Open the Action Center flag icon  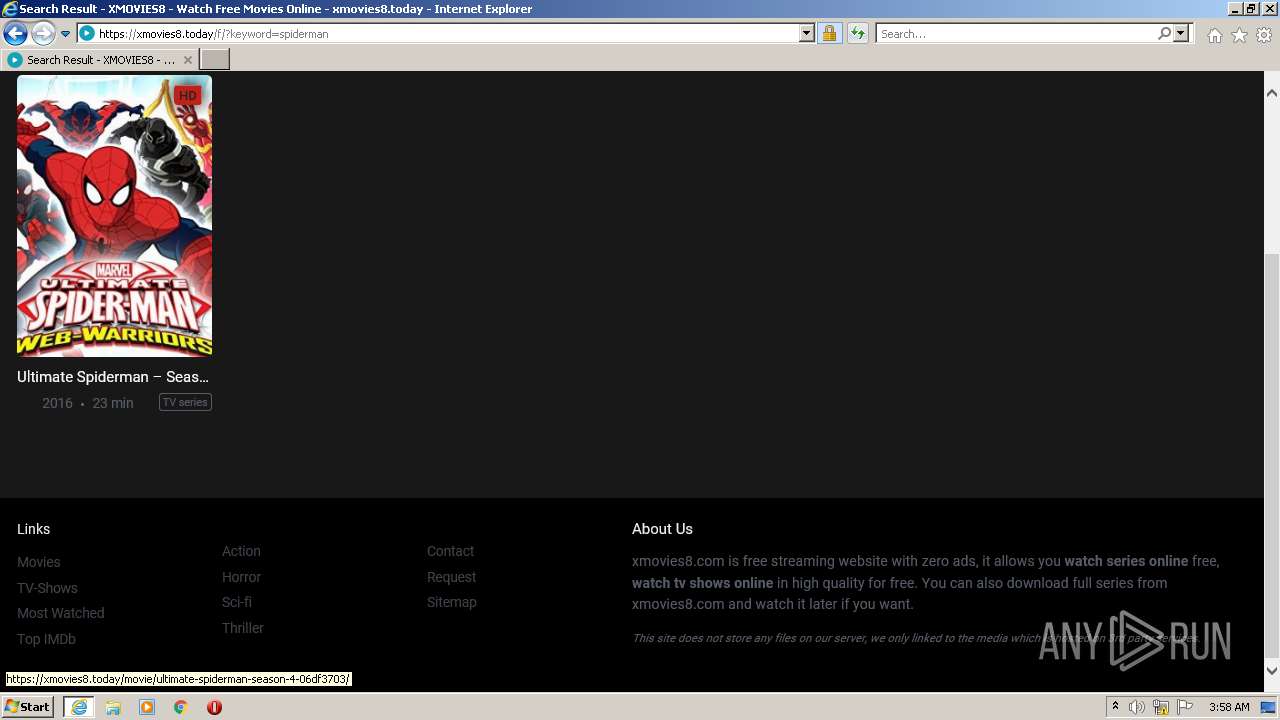click(x=1185, y=707)
